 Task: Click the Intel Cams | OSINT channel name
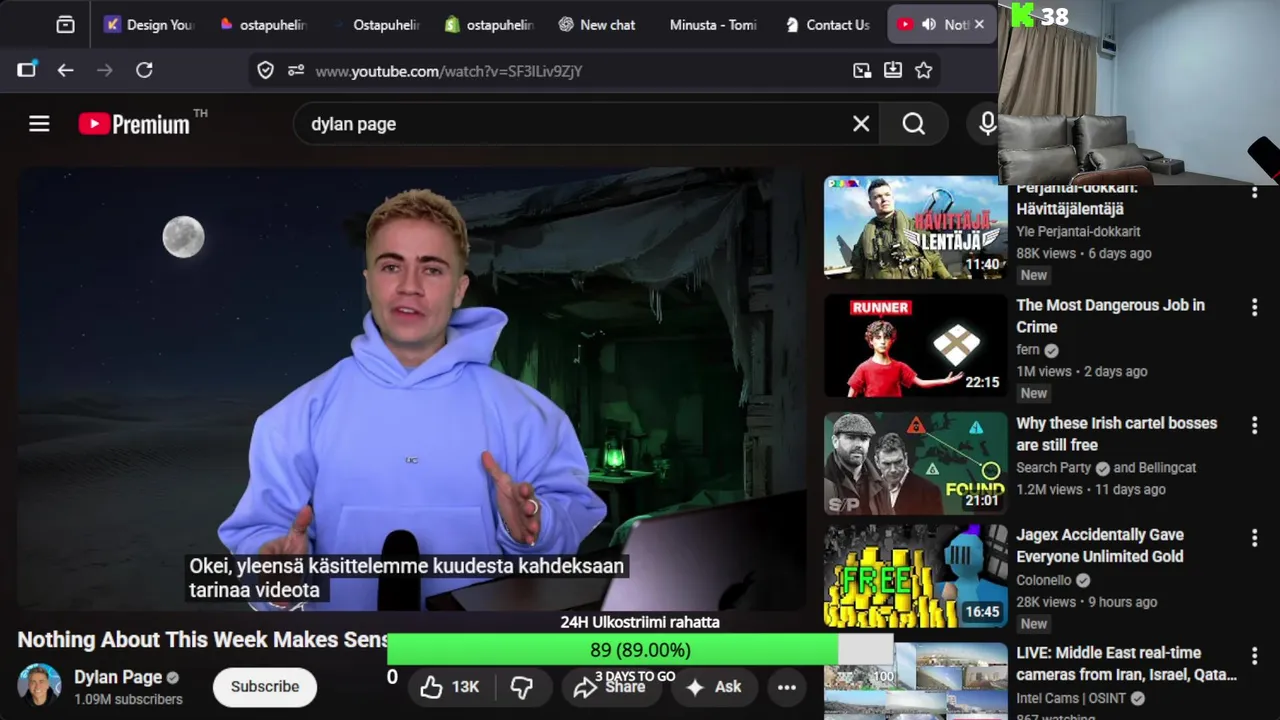click(x=1071, y=698)
